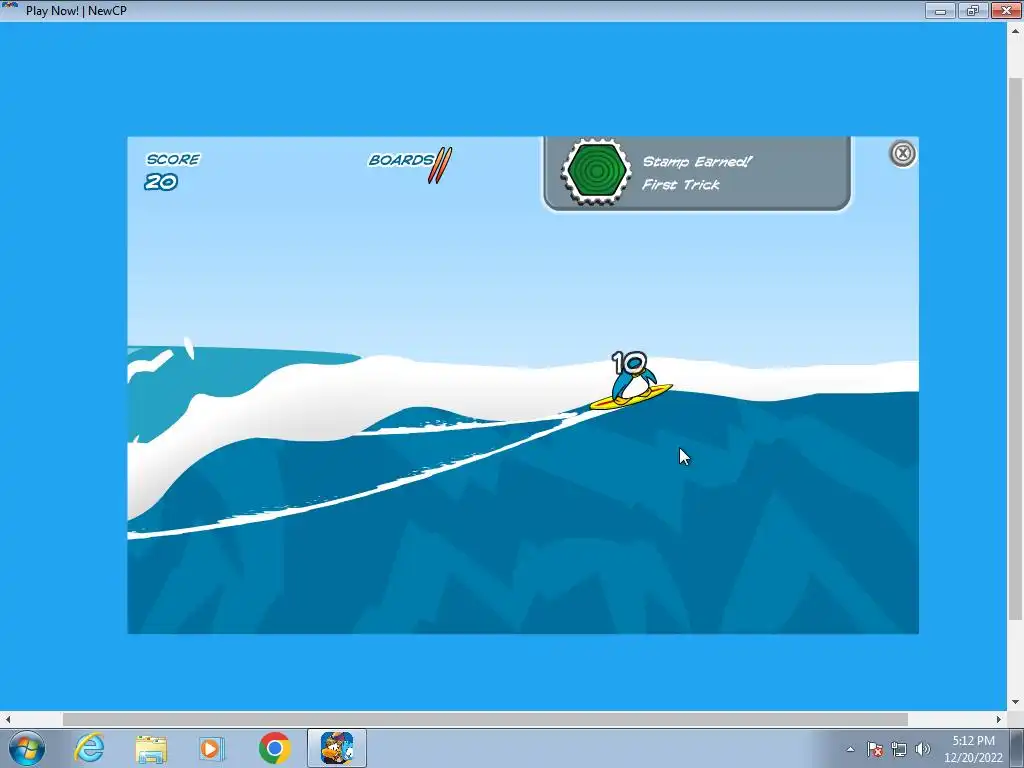Click the BOARDS label
Viewport: 1024px width, 768px height.
click(400, 160)
